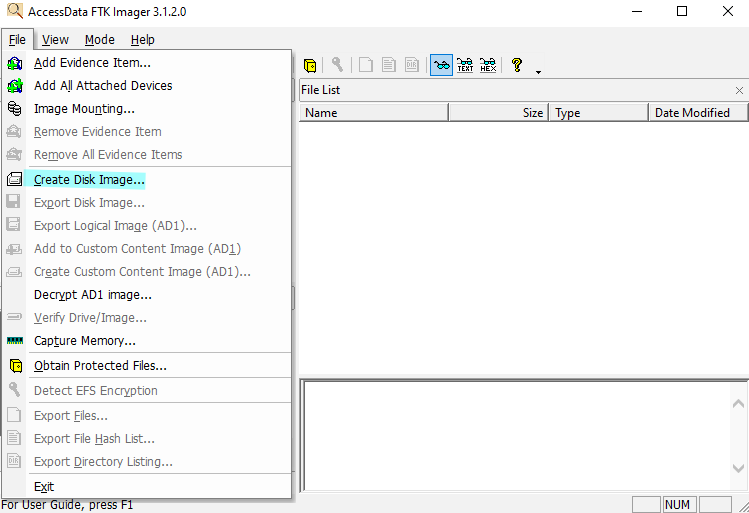Image resolution: width=749 pixels, height=513 pixels.
Task: Switch to HEX view mode icon
Action: point(488,65)
